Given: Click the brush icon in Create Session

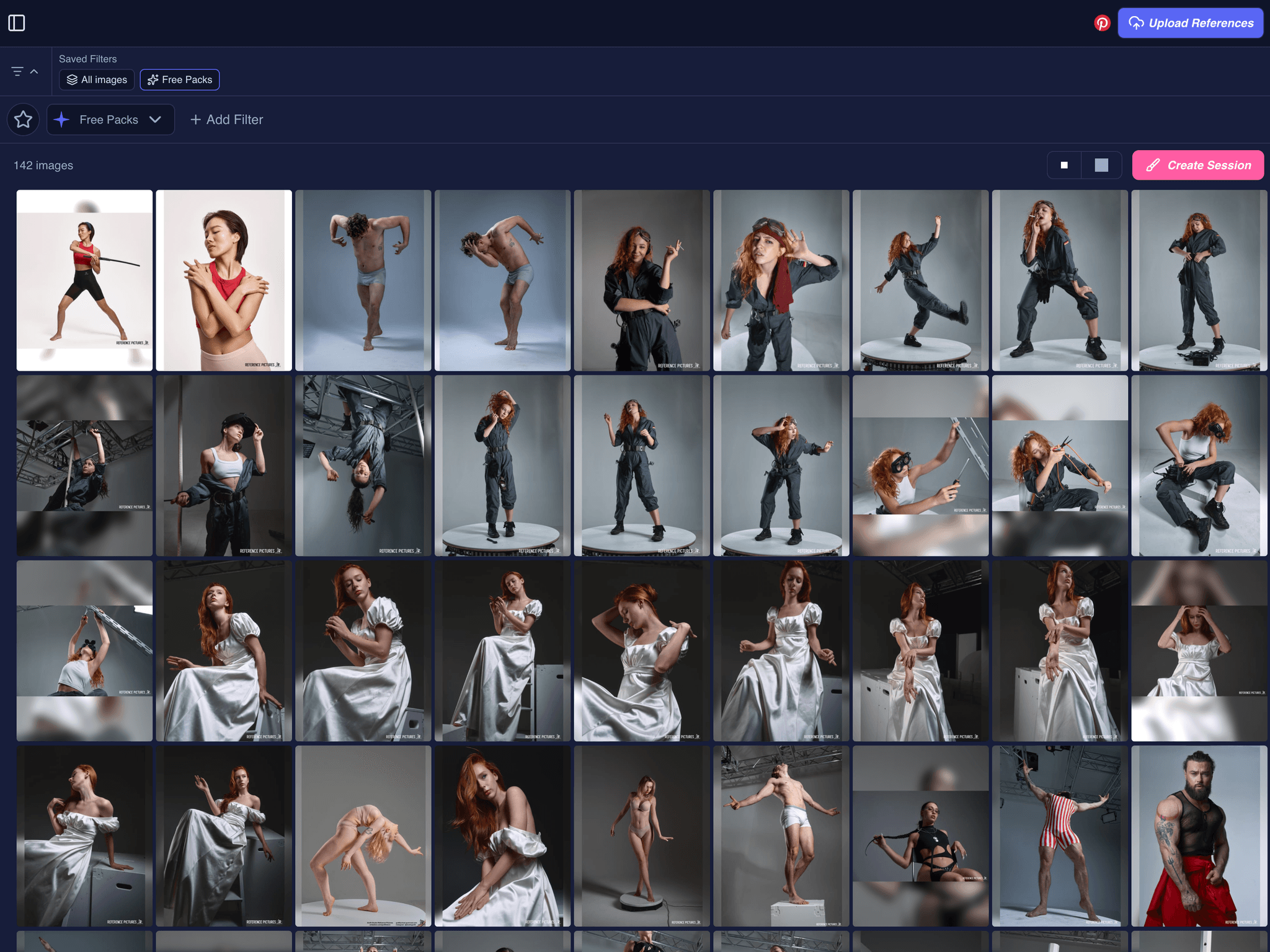Looking at the screenshot, I should [x=1153, y=165].
